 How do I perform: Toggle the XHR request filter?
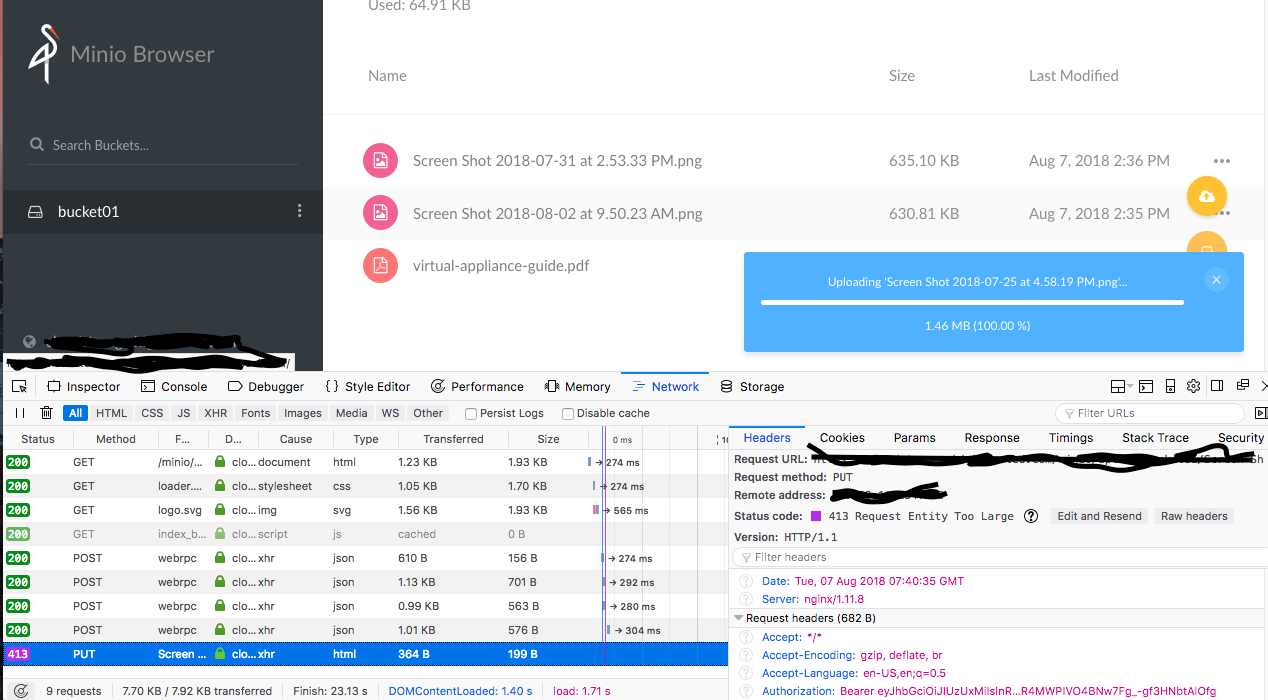coord(215,413)
